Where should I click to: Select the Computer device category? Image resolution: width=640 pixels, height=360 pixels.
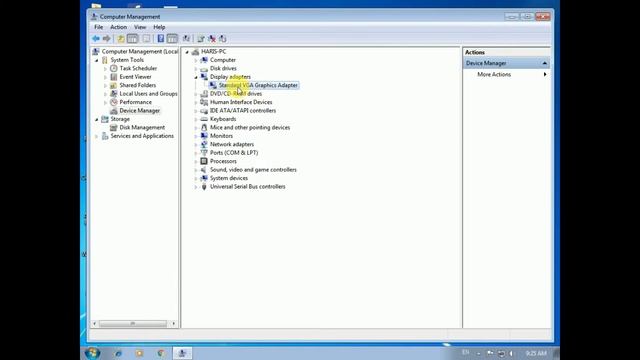(x=222, y=60)
